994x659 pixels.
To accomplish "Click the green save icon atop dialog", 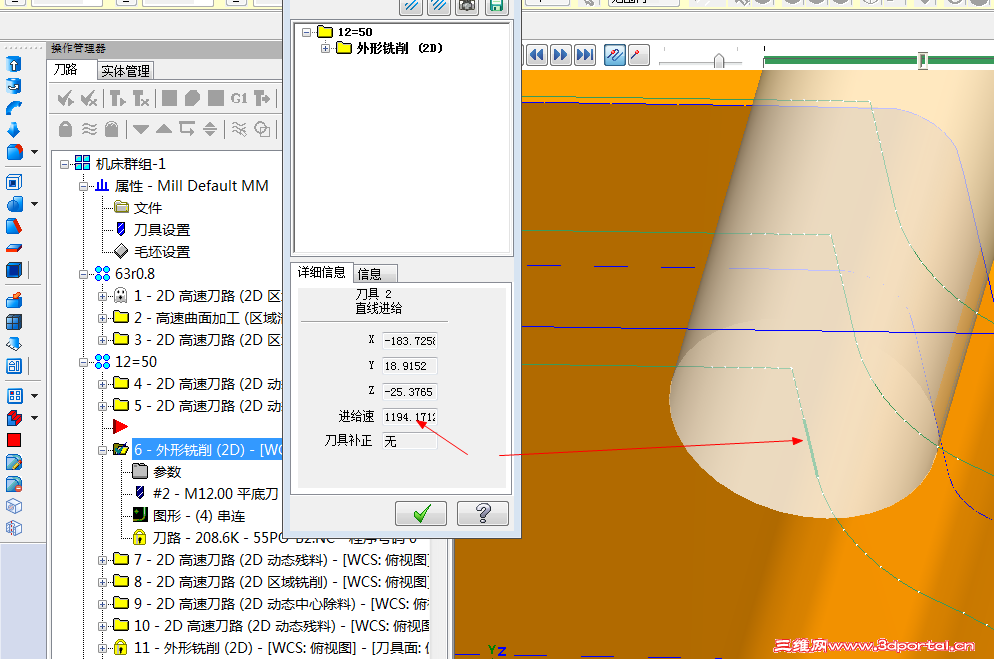I will tap(496, 6).
